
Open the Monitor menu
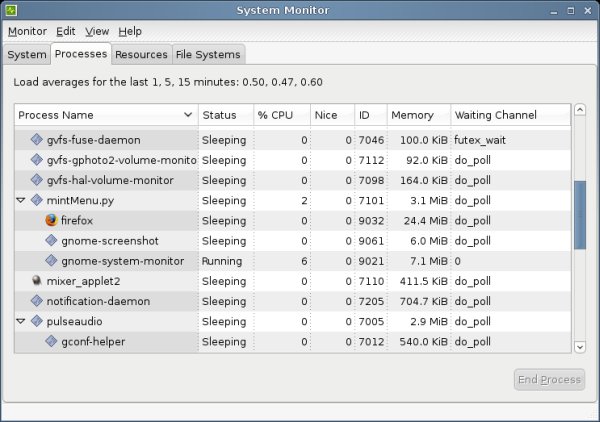tap(27, 31)
